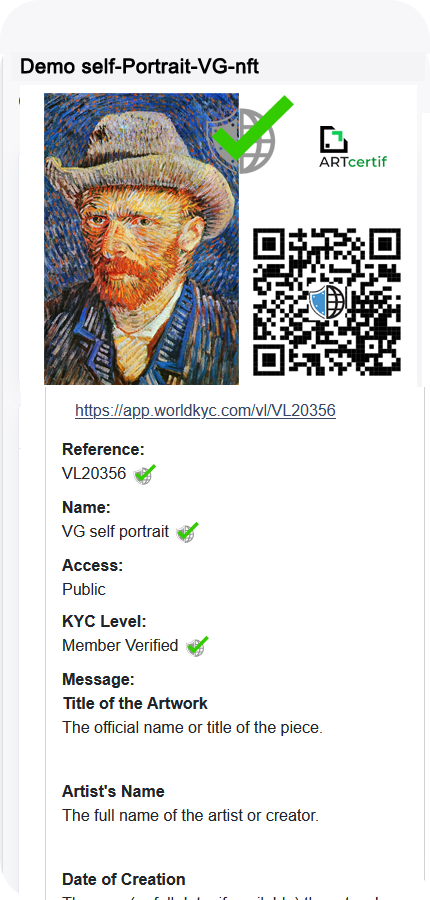The height and width of the screenshot is (900, 430).
Task: Click the Message label
Action: click(x=98, y=680)
